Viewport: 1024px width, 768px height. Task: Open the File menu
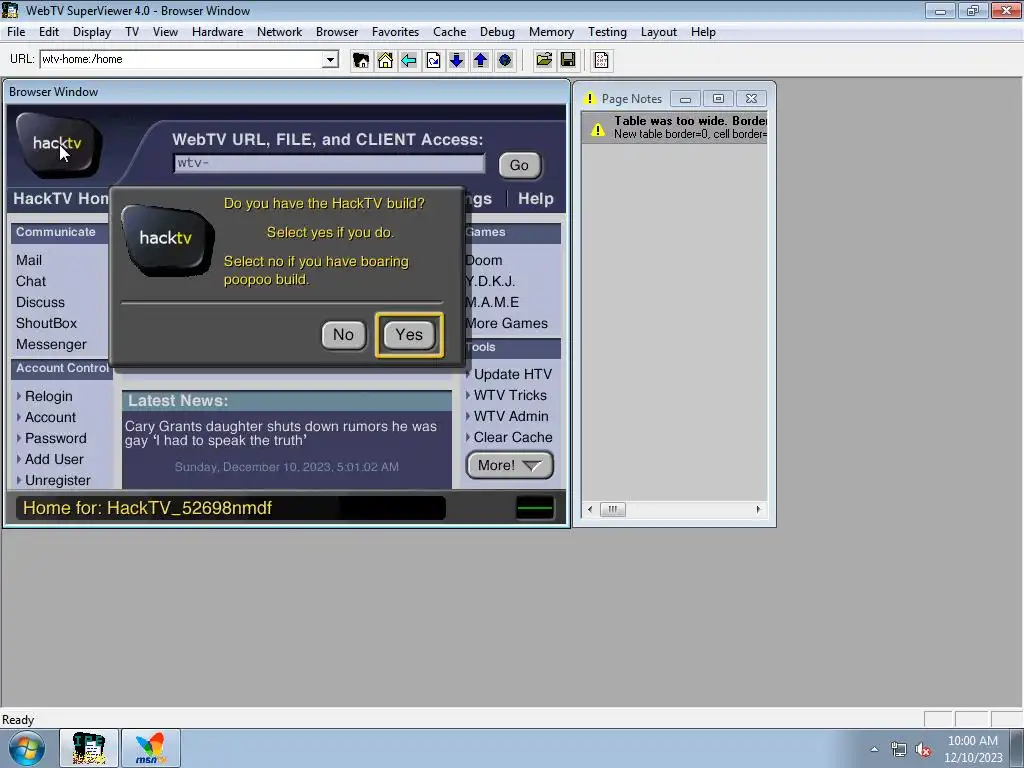coord(16,31)
